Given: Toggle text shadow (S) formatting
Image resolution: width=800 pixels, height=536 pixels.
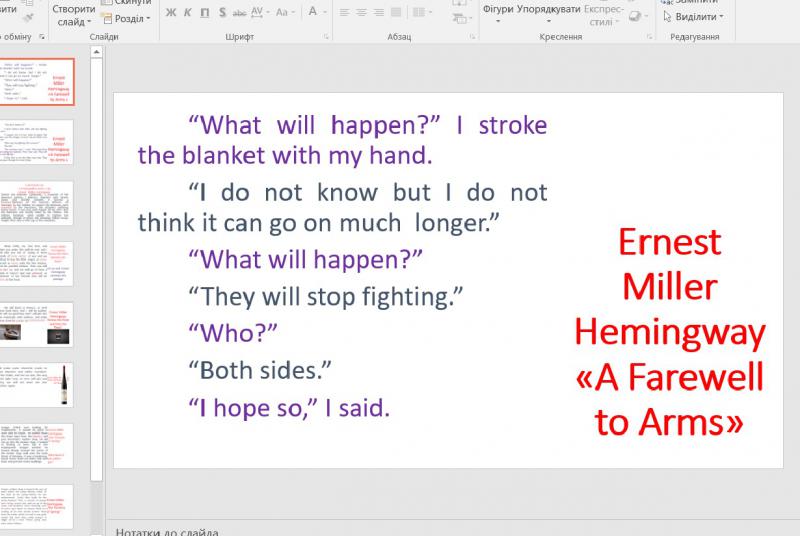Looking at the screenshot, I should (x=222, y=12).
